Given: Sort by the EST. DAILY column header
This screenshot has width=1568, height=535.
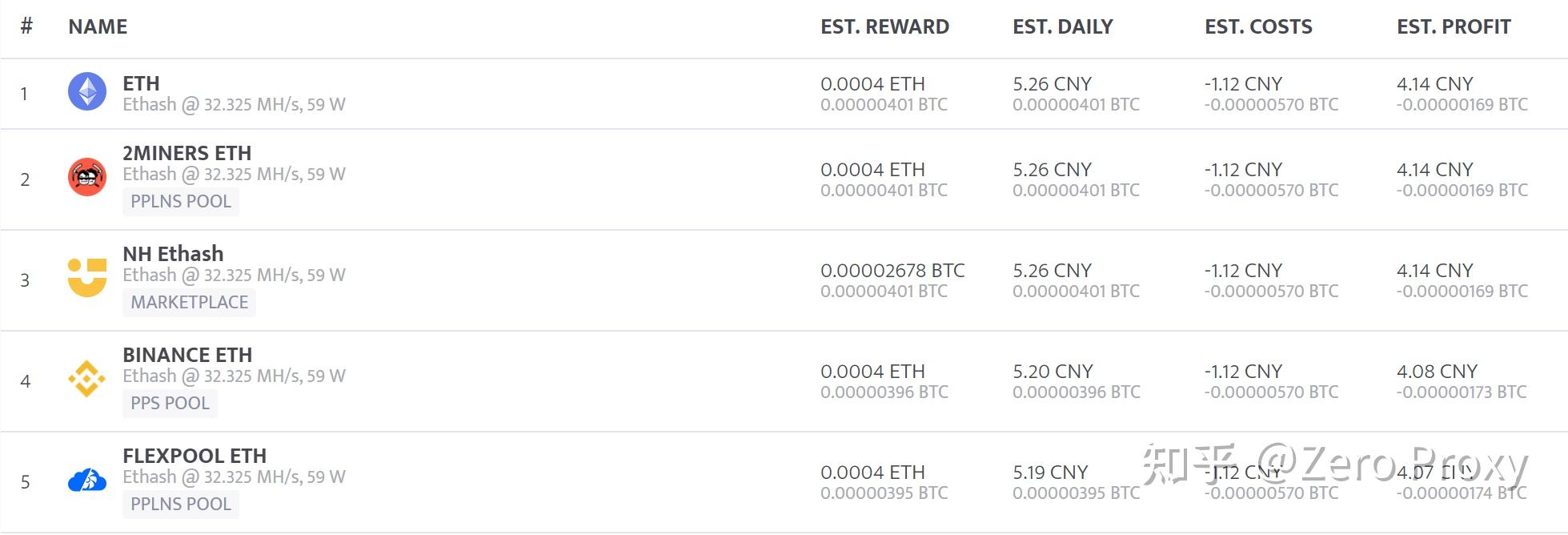Looking at the screenshot, I should click(x=1062, y=26).
